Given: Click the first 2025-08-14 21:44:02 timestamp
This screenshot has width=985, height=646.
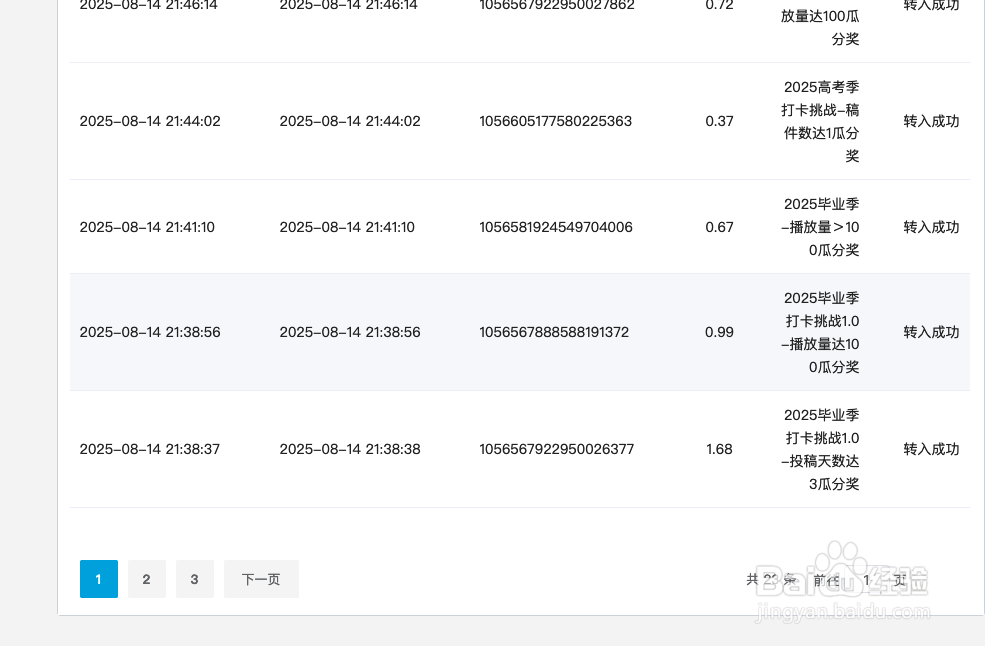Looking at the screenshot, I should [150, 121].
